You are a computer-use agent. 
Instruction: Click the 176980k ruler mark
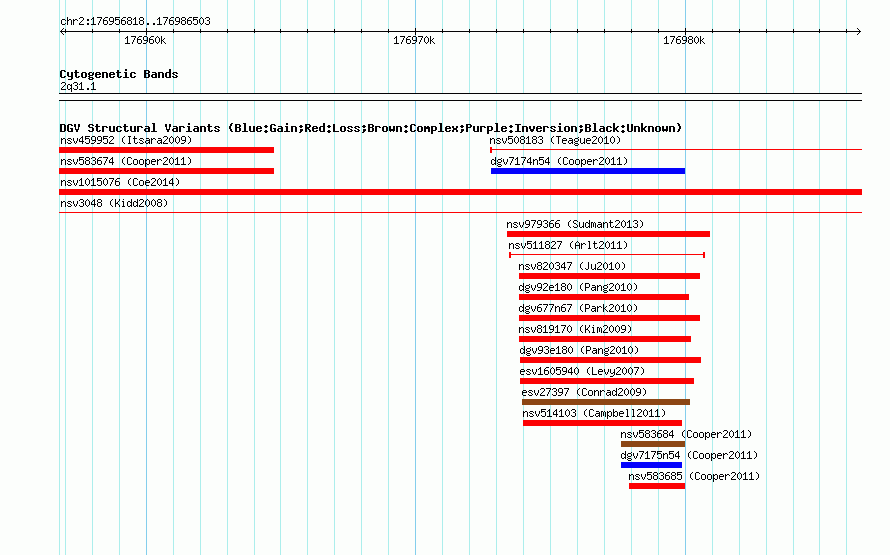[684, 40]
